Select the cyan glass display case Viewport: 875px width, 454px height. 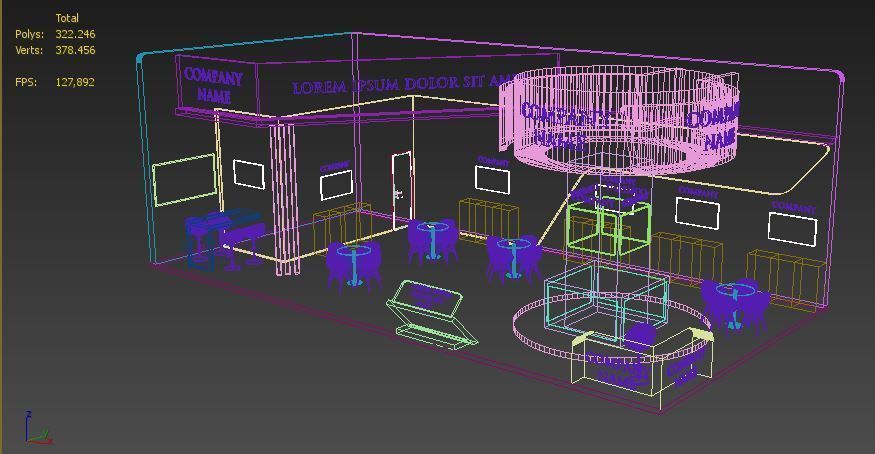[x=607, y=301]
